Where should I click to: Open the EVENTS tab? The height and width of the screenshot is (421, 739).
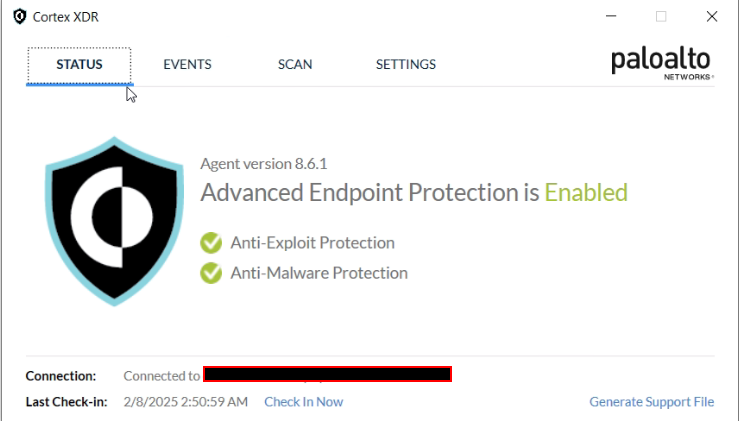[187, 65]
